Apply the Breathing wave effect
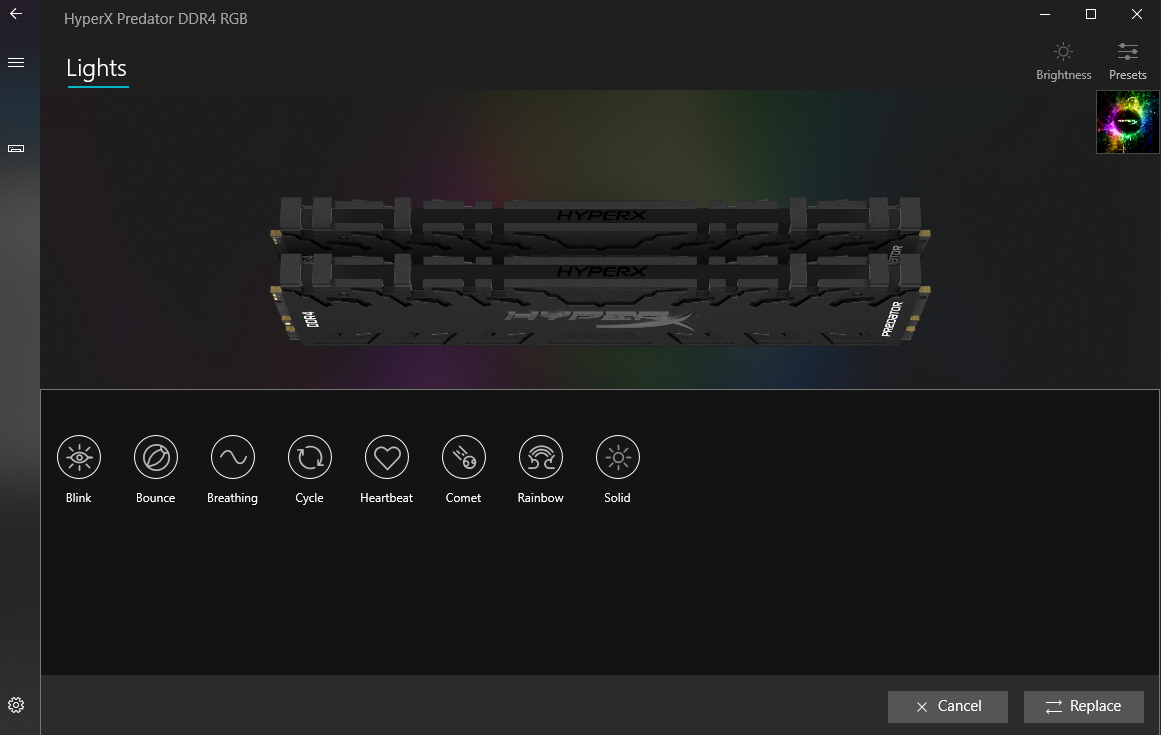The width and height of the screenshot is (1161, 735). [232, 457]
